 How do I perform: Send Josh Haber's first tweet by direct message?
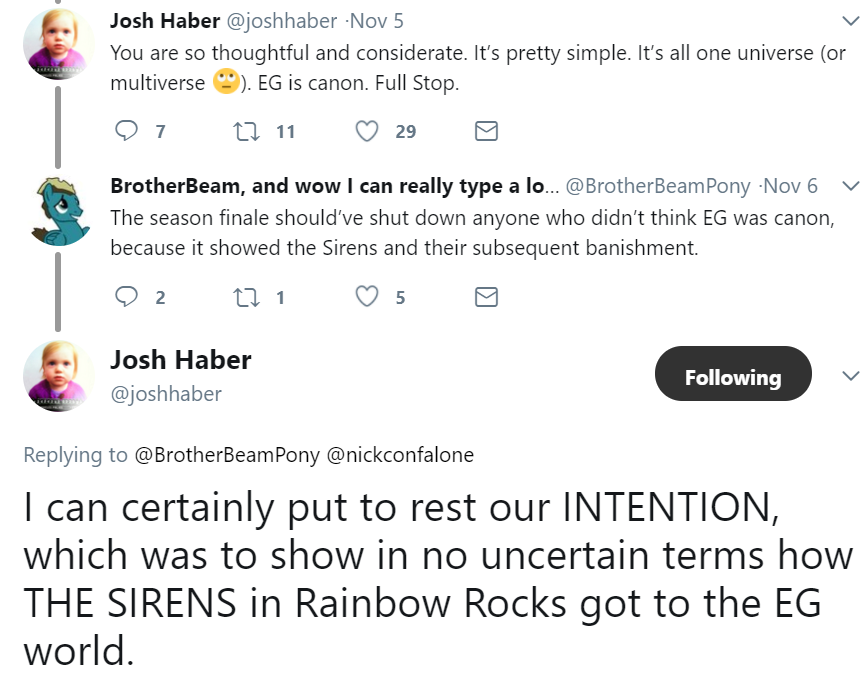tap(486, 131)
